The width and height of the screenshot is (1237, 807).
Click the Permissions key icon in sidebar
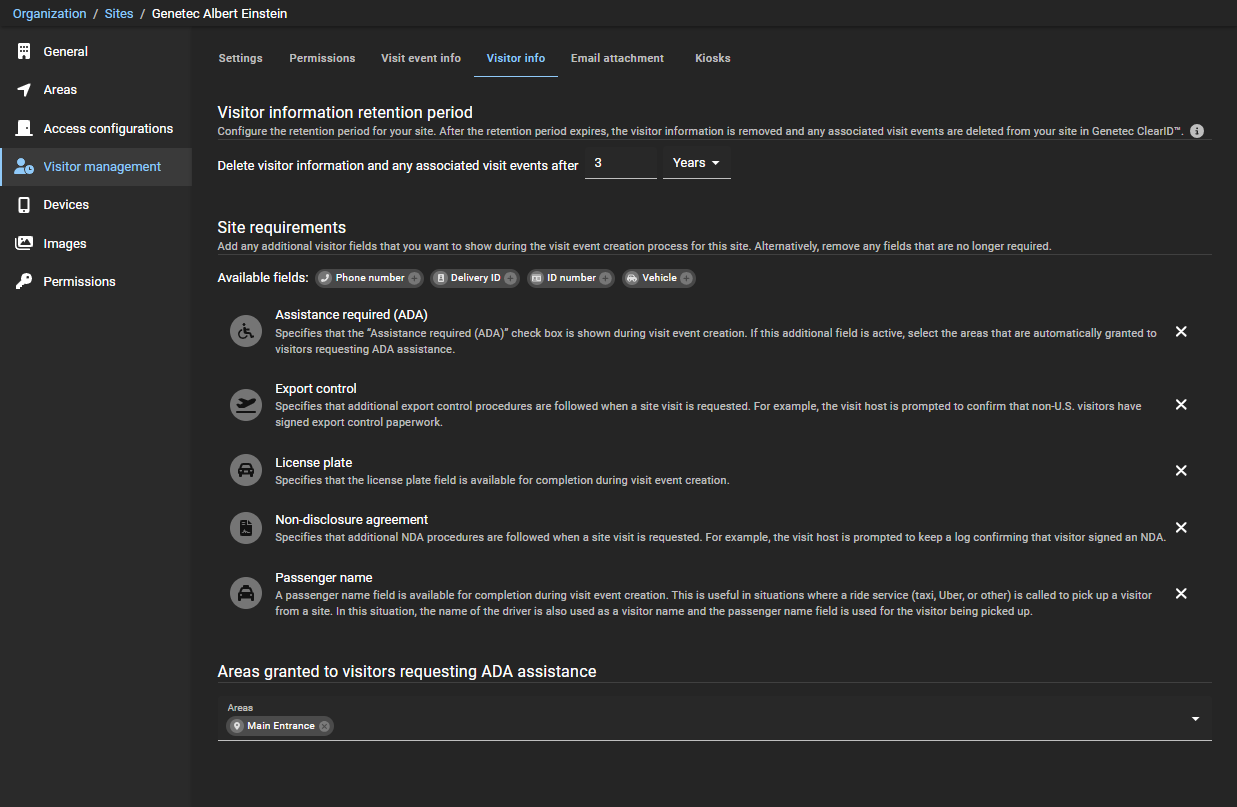click(x=24, y=281)
